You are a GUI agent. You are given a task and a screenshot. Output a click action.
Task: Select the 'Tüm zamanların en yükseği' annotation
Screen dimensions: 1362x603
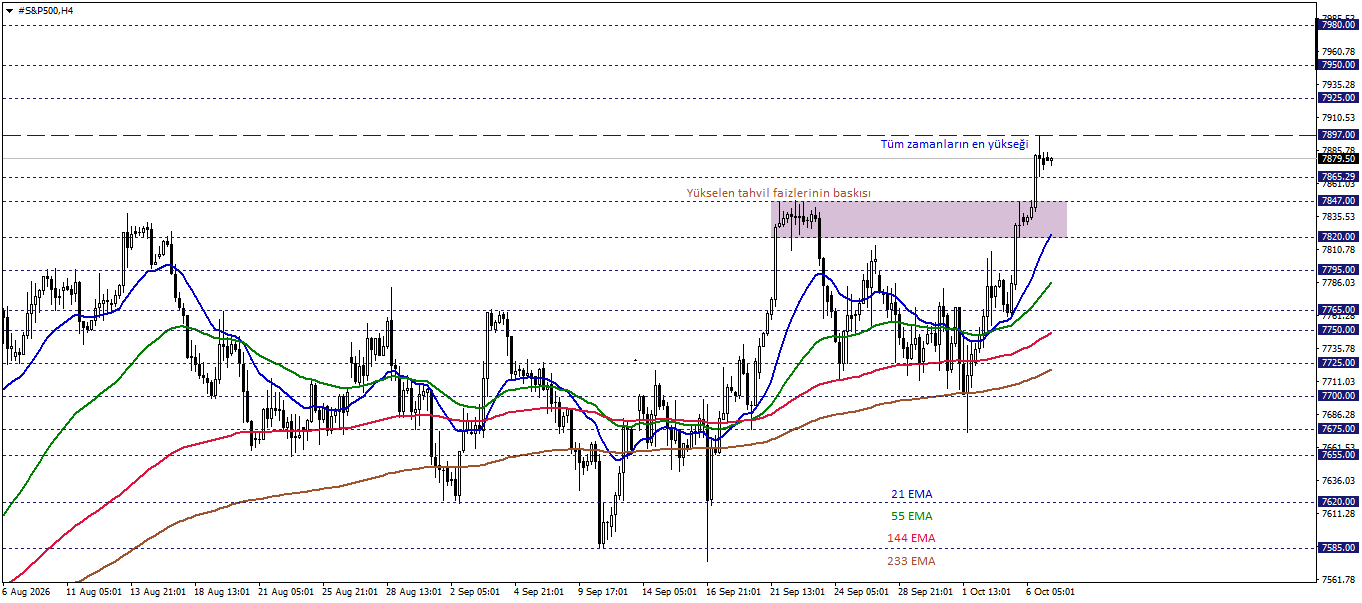pos(954,144)
